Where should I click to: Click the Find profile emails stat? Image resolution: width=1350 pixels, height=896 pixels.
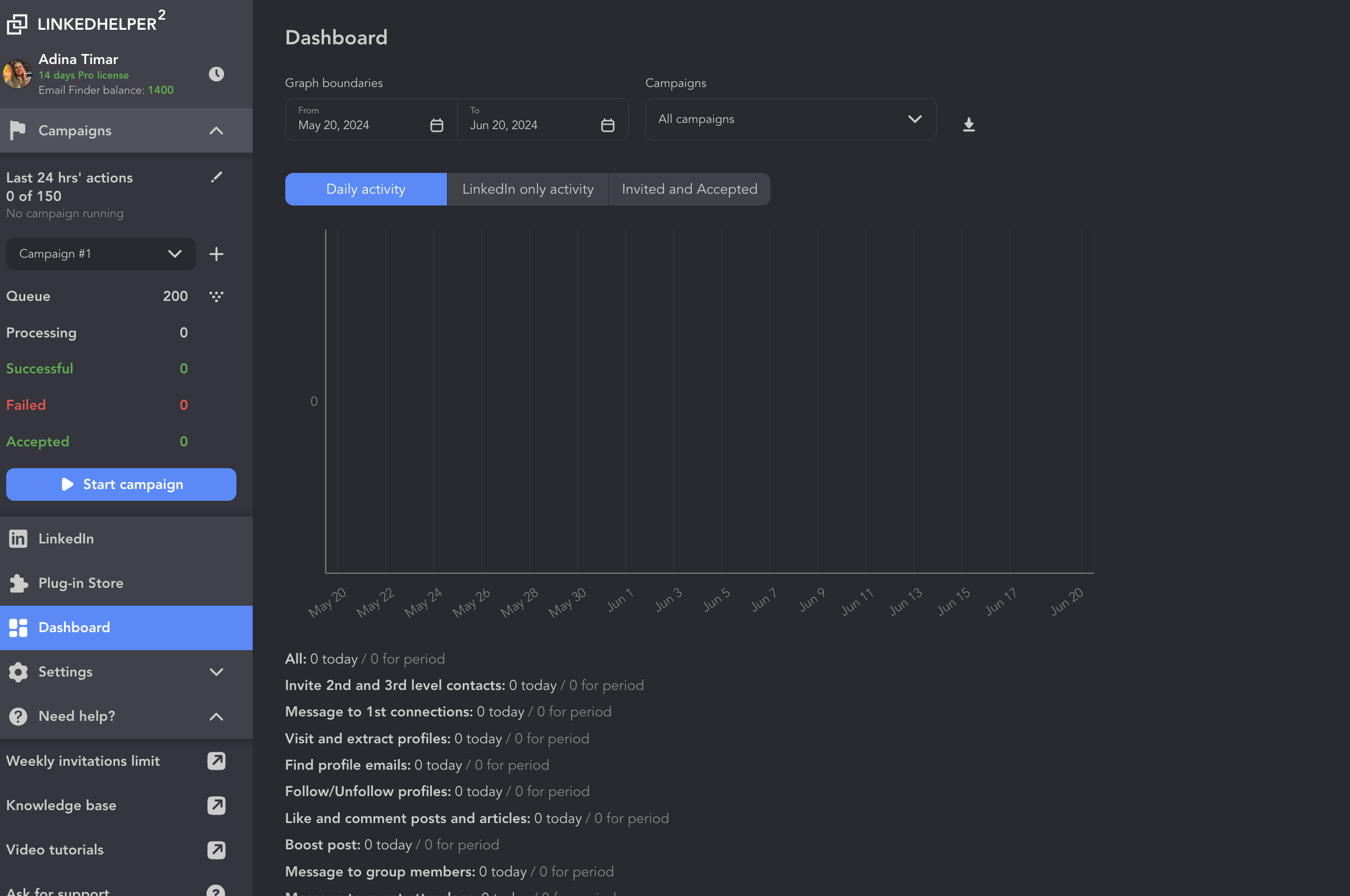coord(417,765)
